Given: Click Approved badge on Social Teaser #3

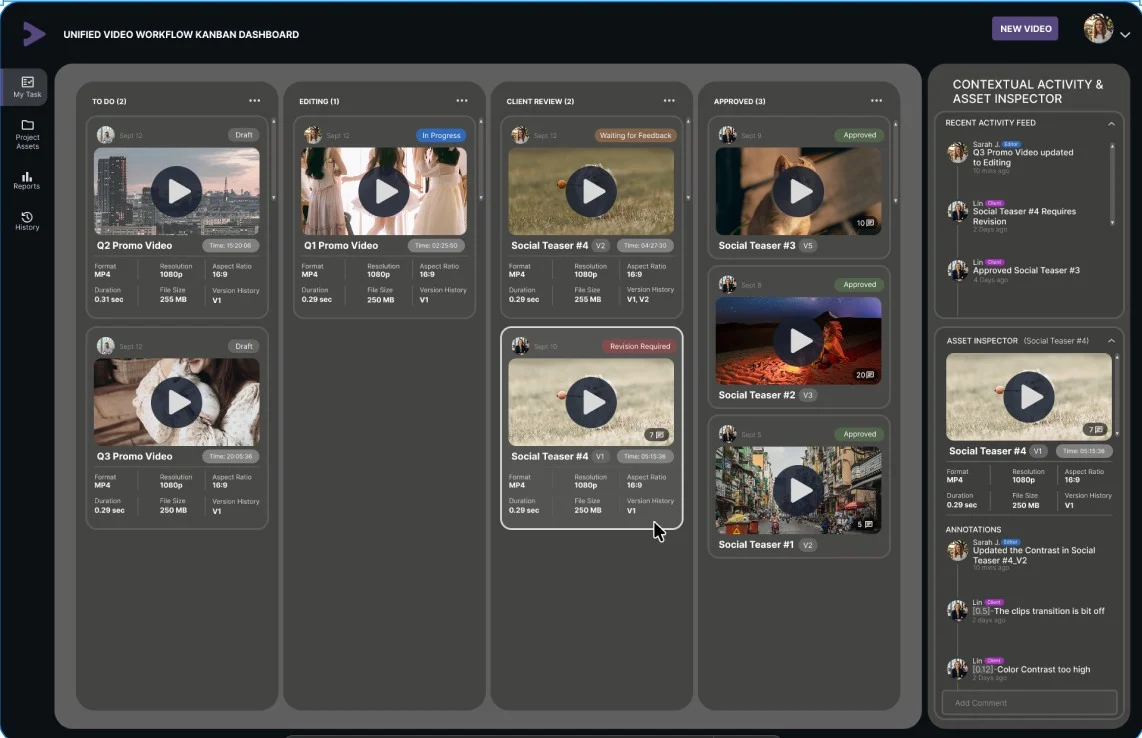Looking at the screenshot, I should click(859, 135).
